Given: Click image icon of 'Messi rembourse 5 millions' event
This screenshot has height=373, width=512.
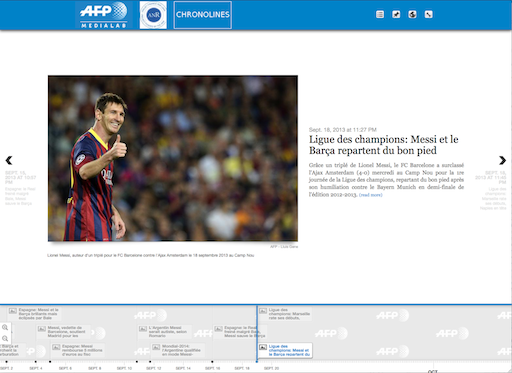Looking at the screenshot, I should (x=56, y=347).
